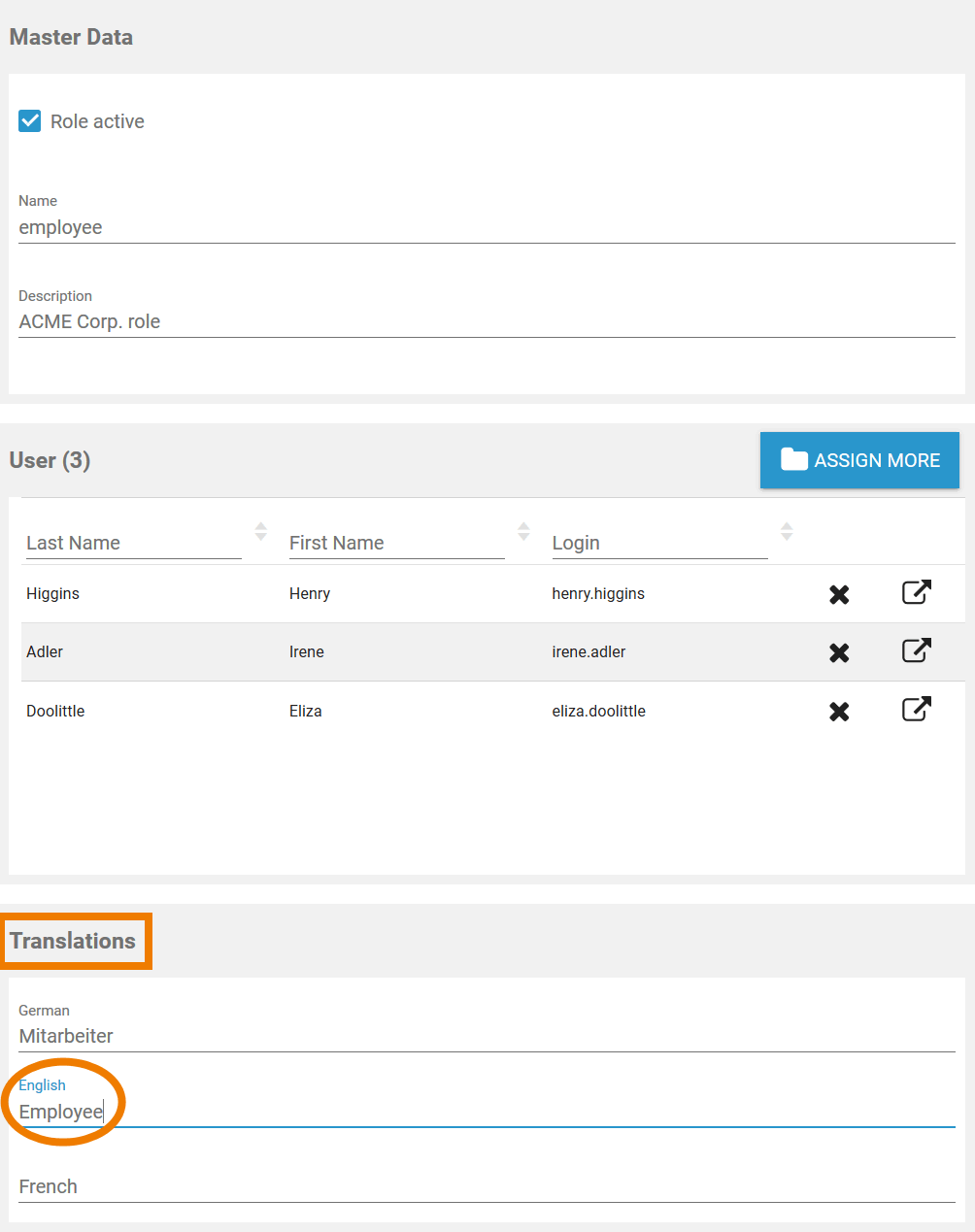The width and height of the screenshot is (975, 1232).
Task: Click the empty French translation field
Action: pos(486,1186)
